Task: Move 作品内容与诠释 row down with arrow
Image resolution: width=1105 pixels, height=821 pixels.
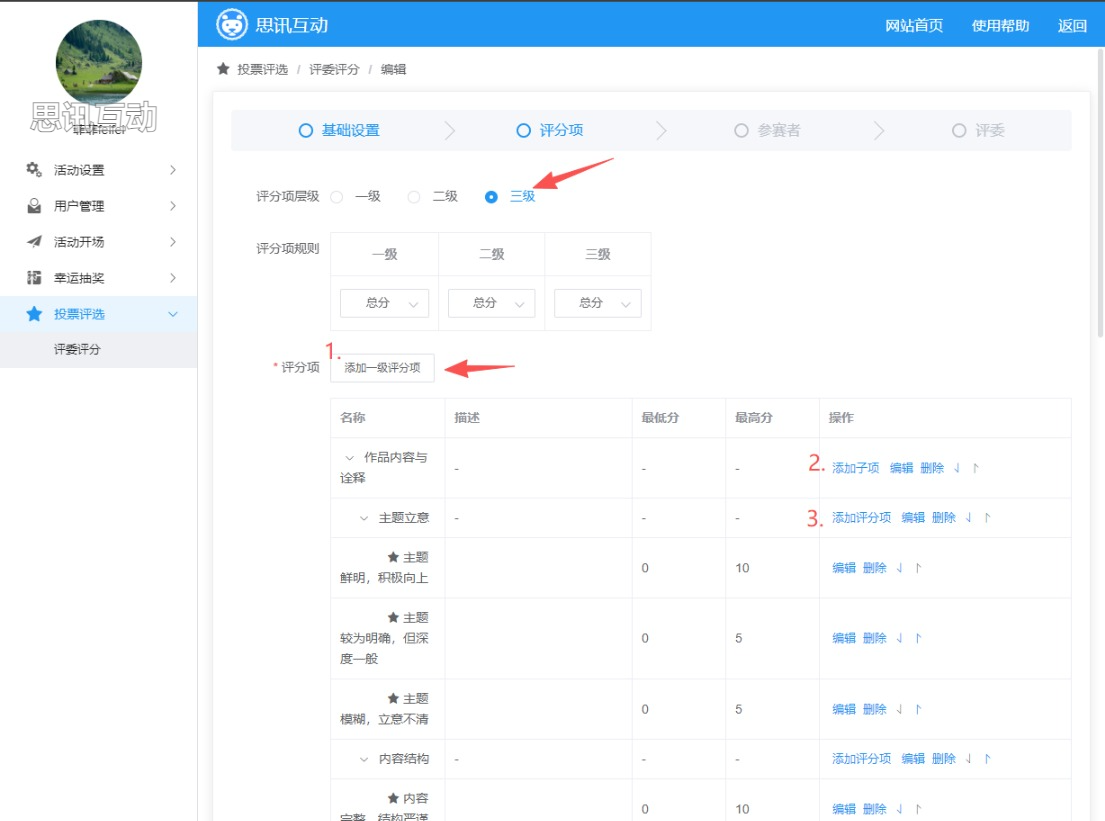Action: click(x=956, y=468)
